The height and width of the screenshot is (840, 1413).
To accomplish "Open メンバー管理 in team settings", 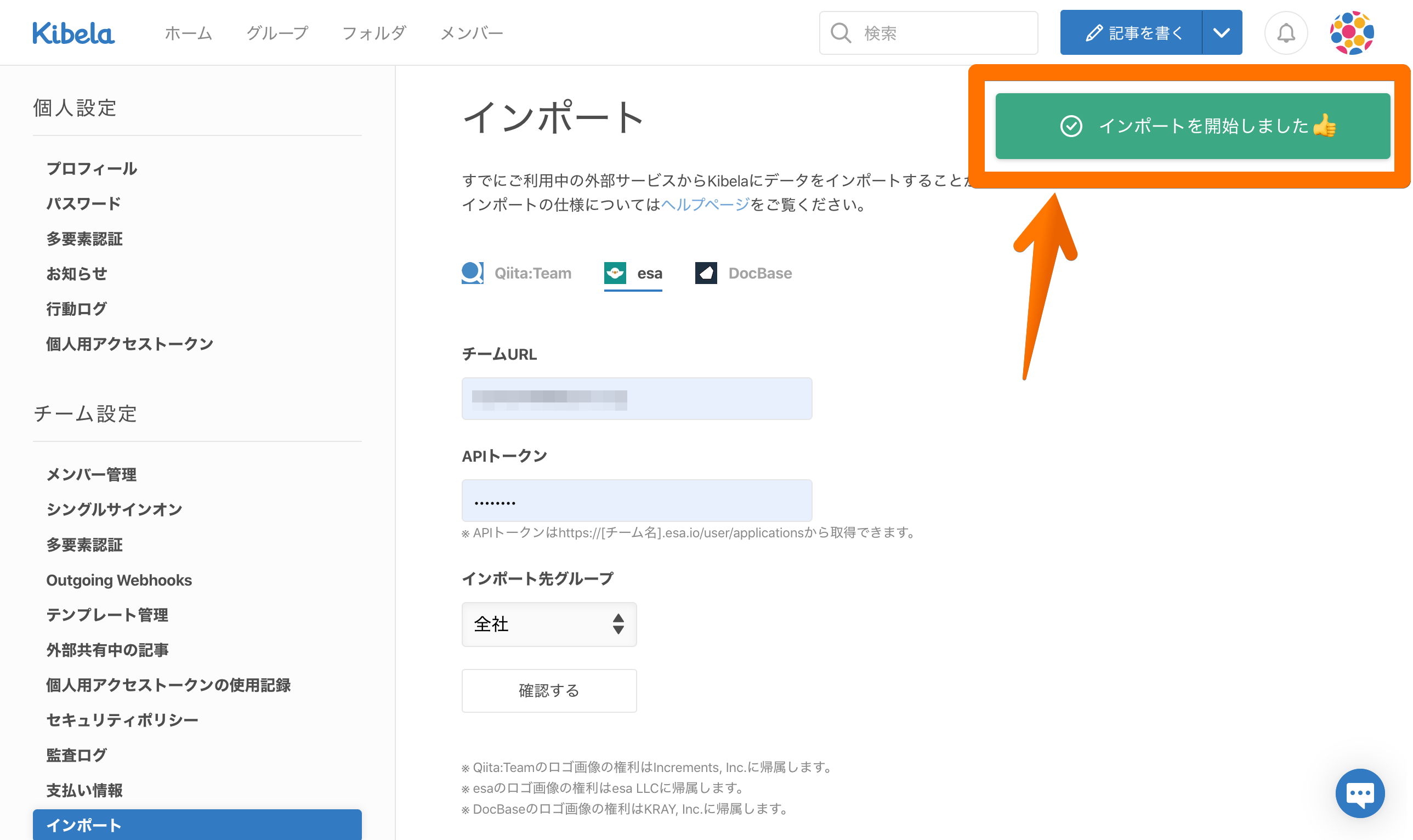I will click(91, 474).
